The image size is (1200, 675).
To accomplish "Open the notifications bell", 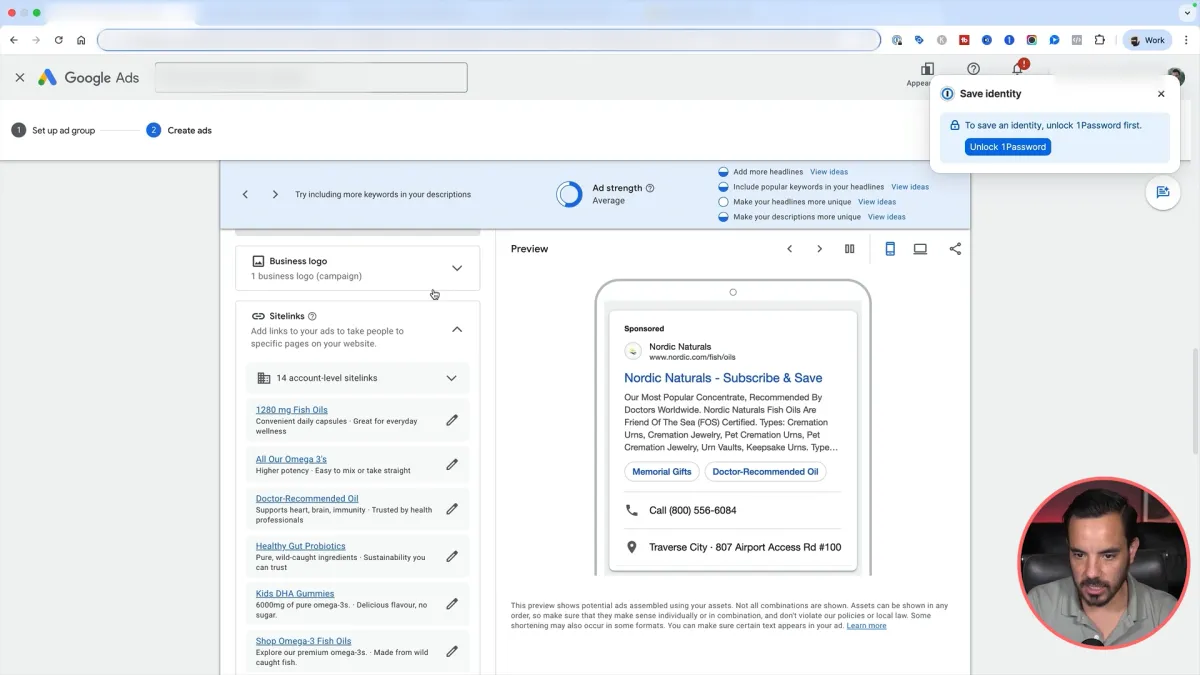I will [x=1018, y=68].
